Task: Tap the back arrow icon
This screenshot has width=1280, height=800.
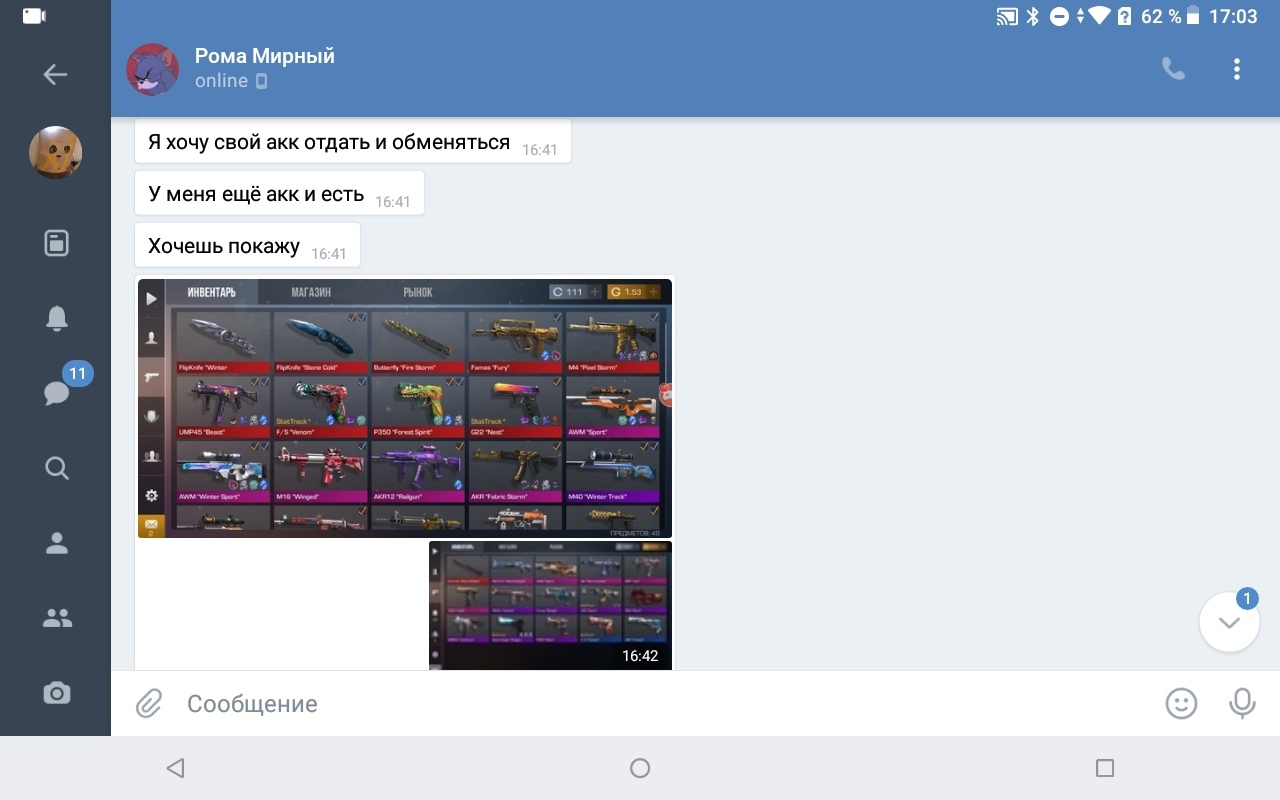Action: point(55,74)
